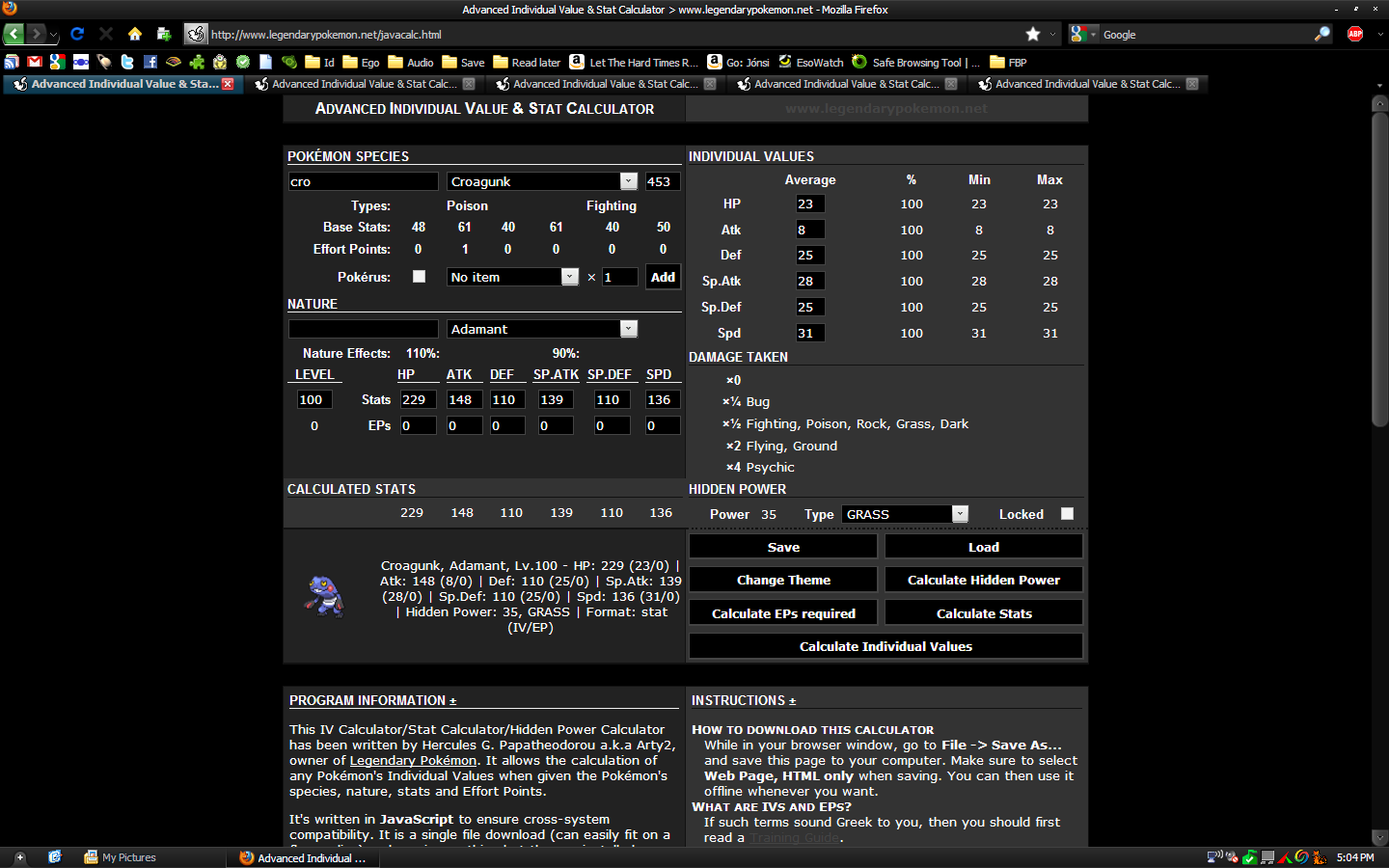Click the Atk average IV field
Image resolution: width=1389 pixels, height=868 pixels.
(x=810, y=230)
